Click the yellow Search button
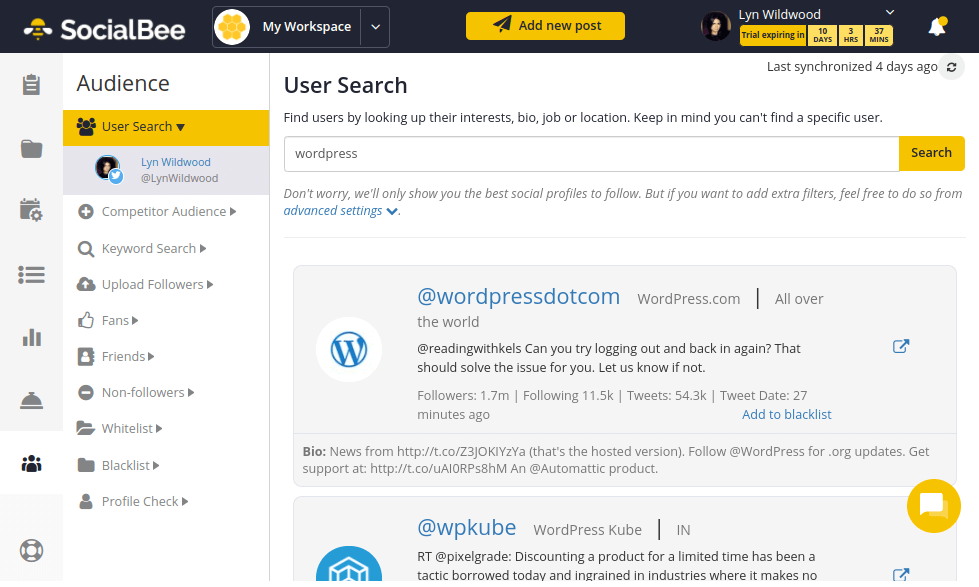The width and height of the screenshot is (979, 587). tap(932, 153)
